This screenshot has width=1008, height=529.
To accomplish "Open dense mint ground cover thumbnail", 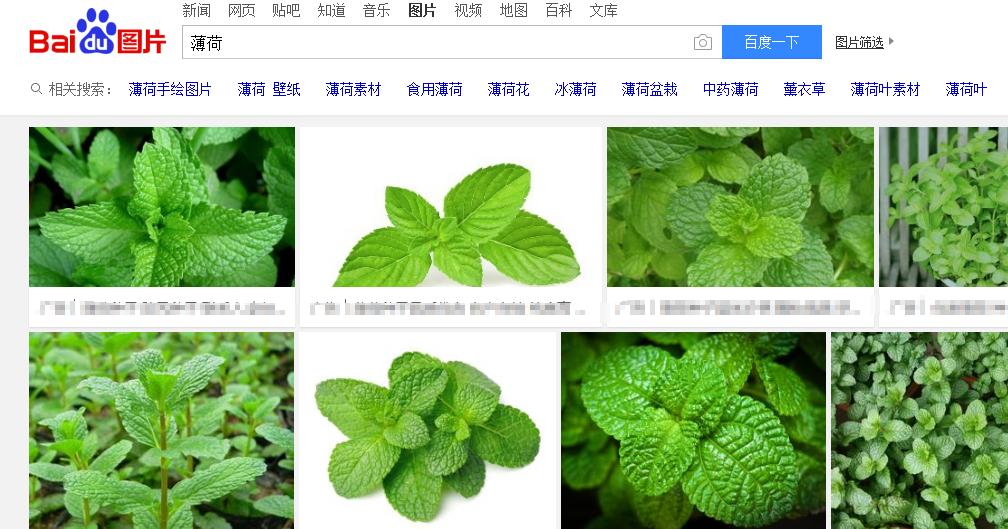I will 919,431.
